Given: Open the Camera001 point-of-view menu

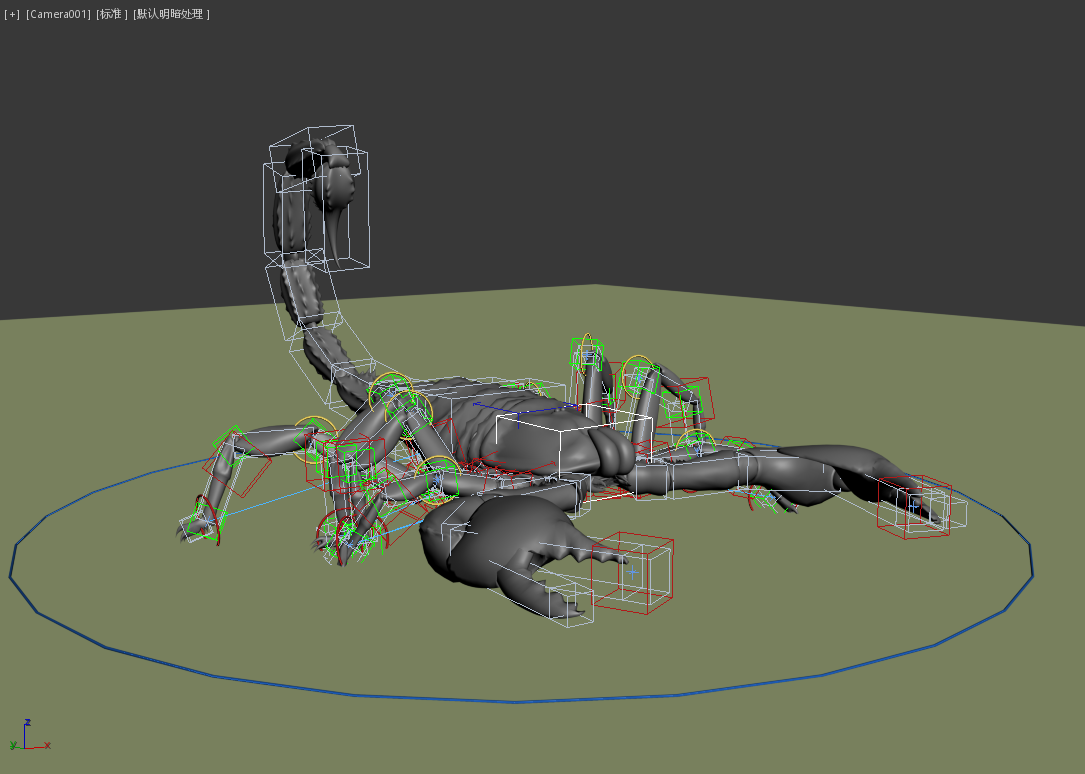Looking at the screenshot, I should (x=58, y=14).
